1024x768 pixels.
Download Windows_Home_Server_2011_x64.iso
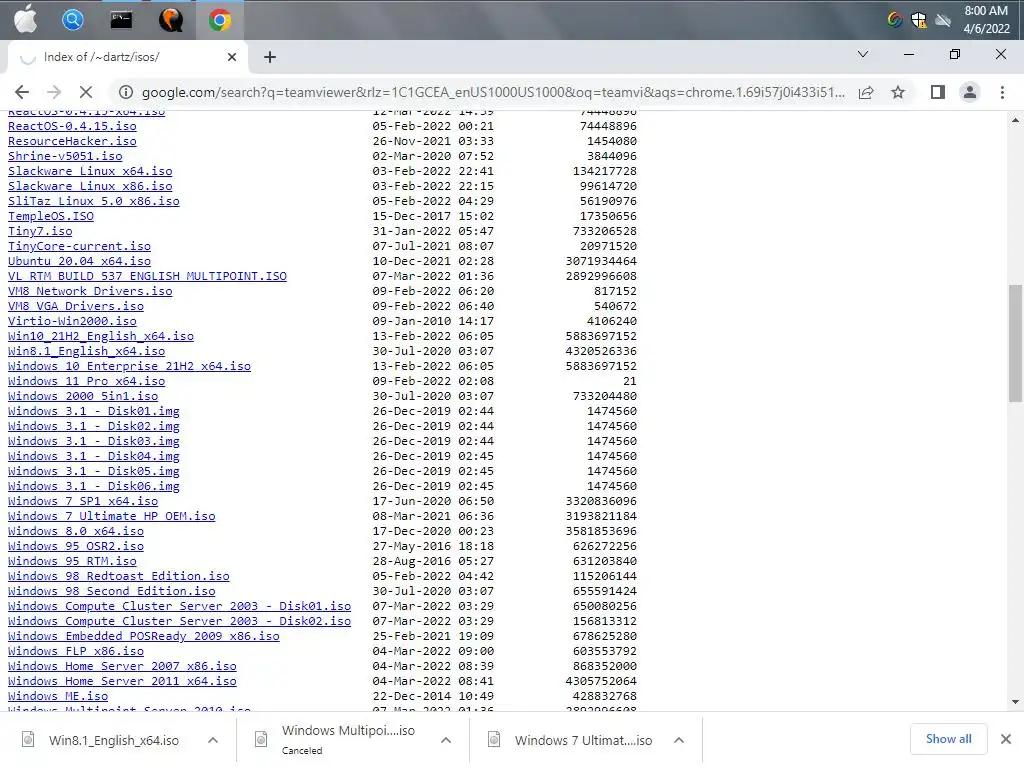[x=122, y=682]
